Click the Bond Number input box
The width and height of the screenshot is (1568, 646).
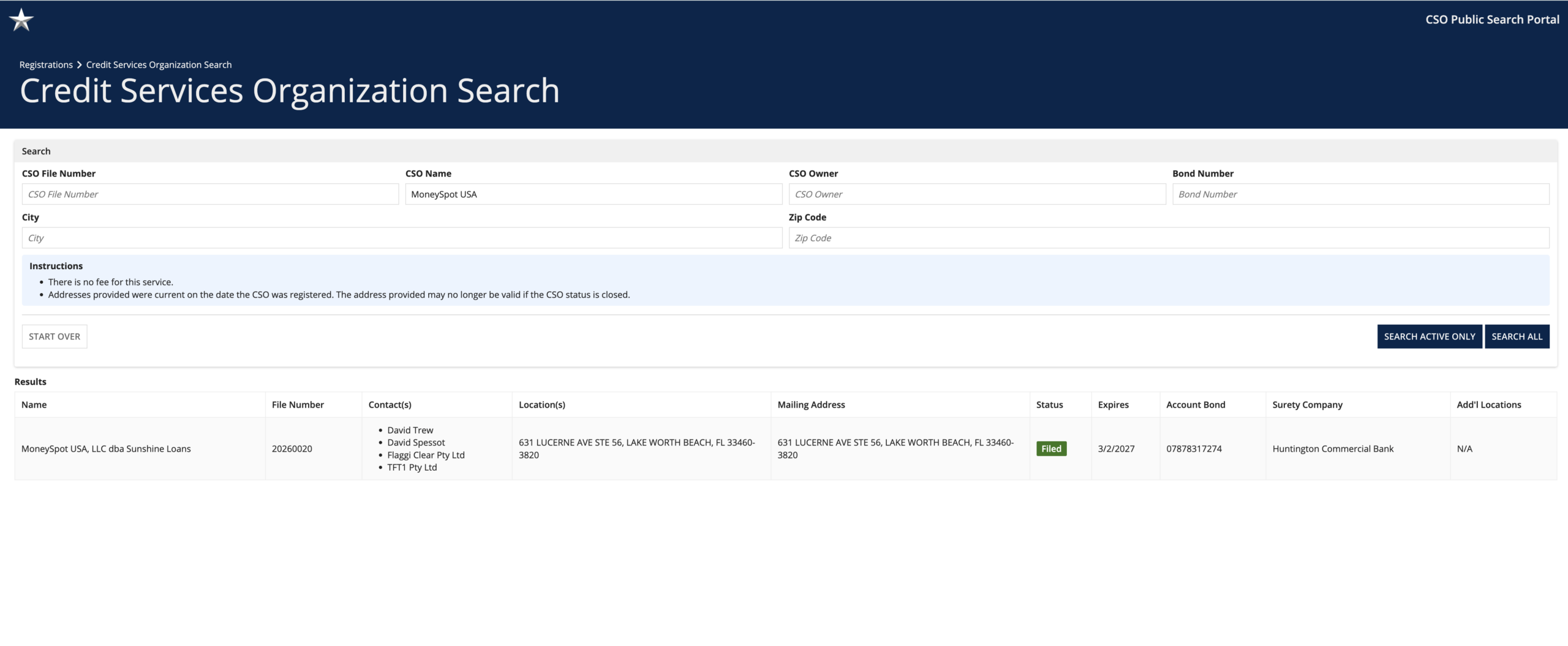click(x=1360, y=194)
